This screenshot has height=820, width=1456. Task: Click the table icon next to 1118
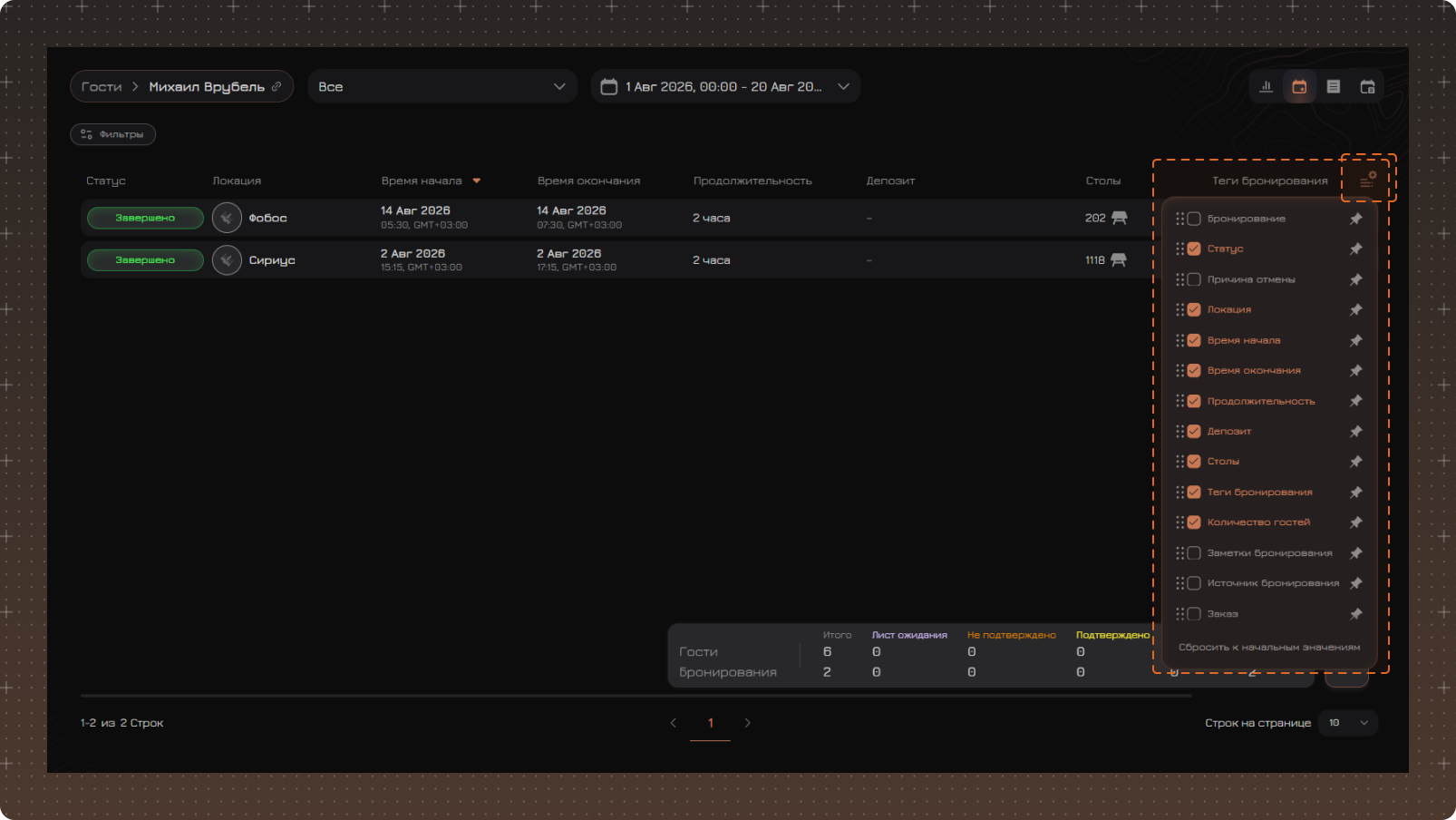pos(1119,260)
